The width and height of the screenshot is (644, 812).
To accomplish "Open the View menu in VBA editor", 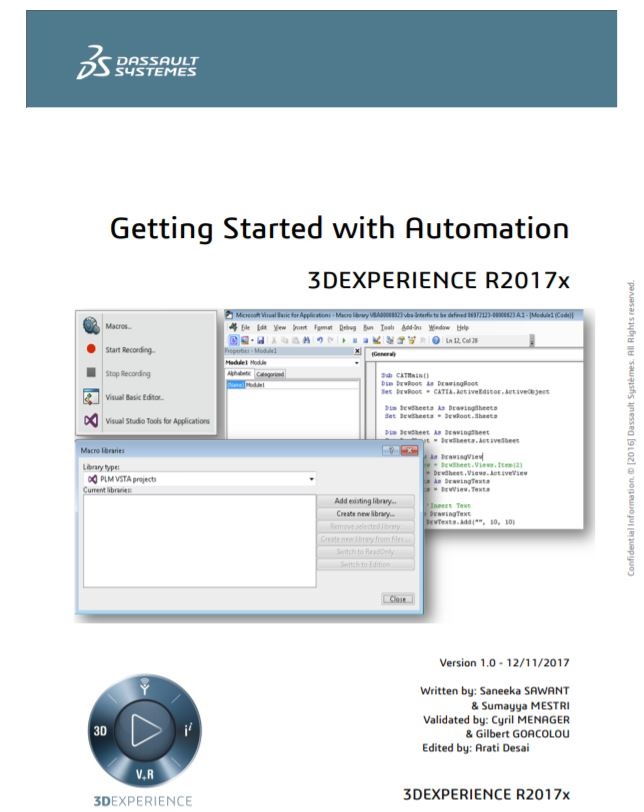I will click(x=280, y=327).
